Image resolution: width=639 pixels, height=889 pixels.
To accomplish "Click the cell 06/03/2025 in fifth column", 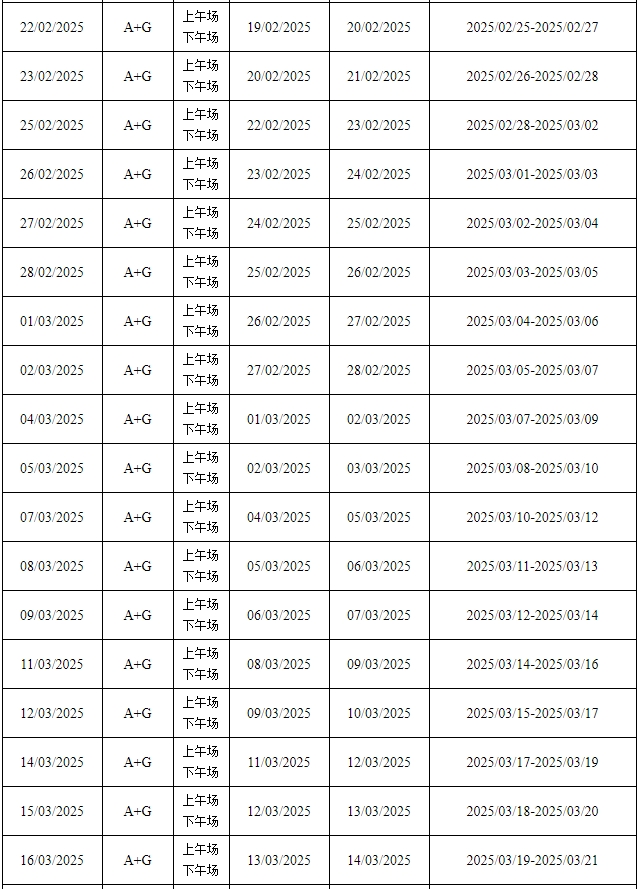I will tap(379, 566).
